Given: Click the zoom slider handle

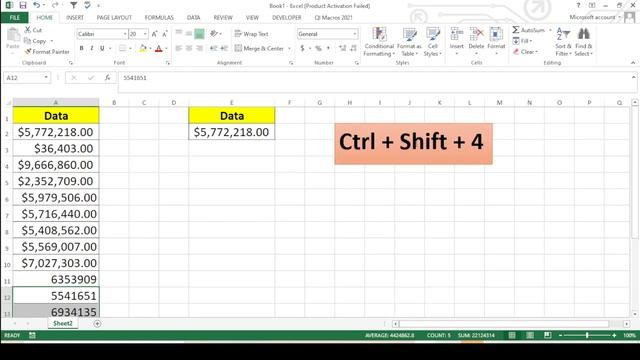Looking at the screenshot, I should point(587,335).
